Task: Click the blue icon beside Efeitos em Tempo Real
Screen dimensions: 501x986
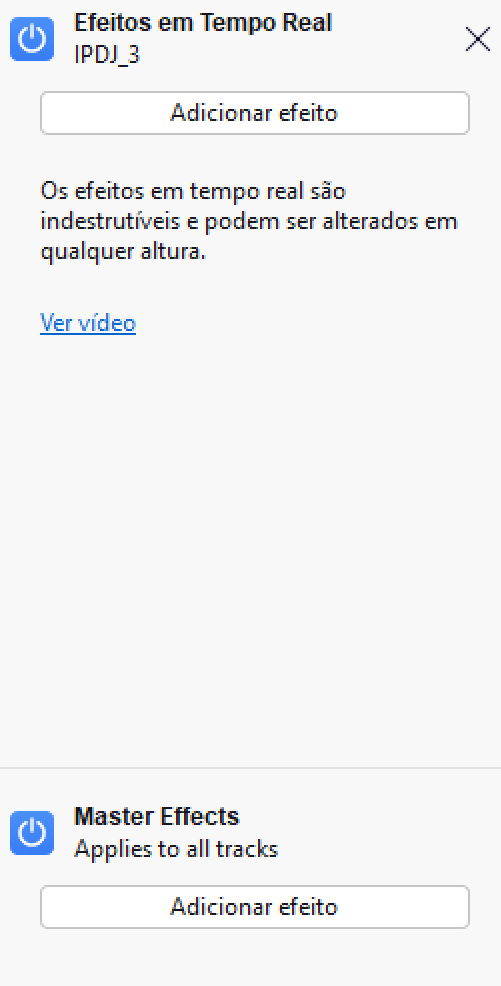Action: coord(32,40)
